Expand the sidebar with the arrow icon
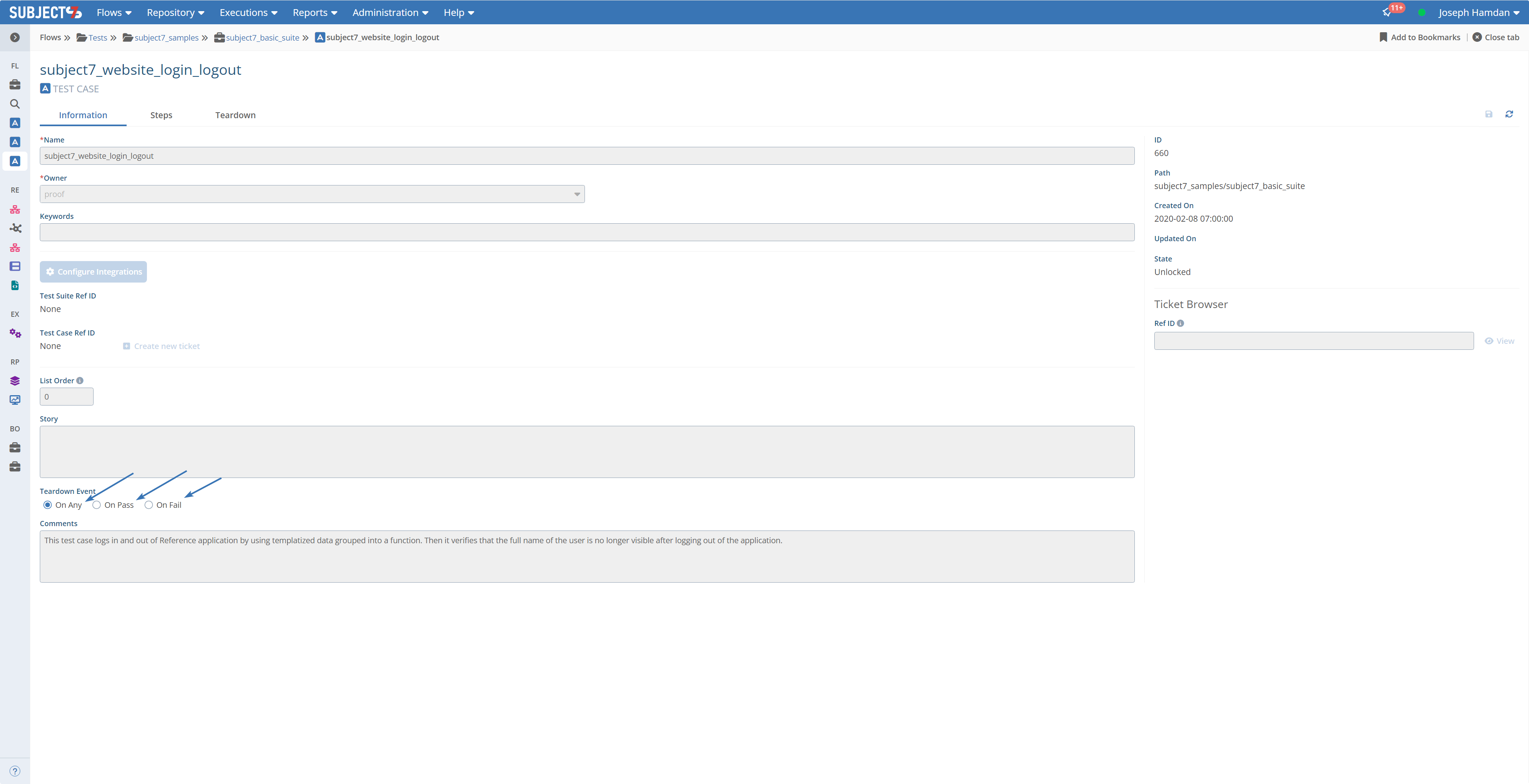 tap(15, 37)
